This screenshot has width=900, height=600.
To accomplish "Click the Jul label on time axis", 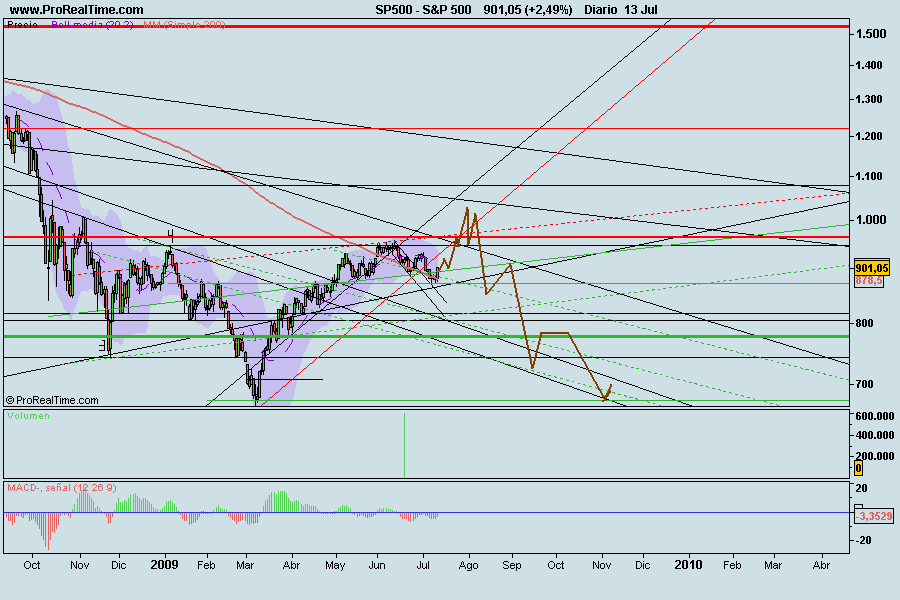I will 423,566.
